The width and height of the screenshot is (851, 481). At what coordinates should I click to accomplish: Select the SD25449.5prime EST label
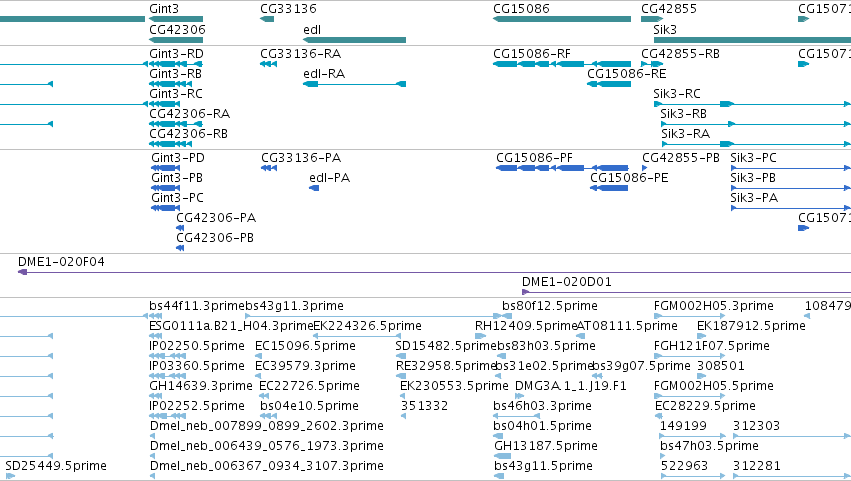click(x=56, y=466)
